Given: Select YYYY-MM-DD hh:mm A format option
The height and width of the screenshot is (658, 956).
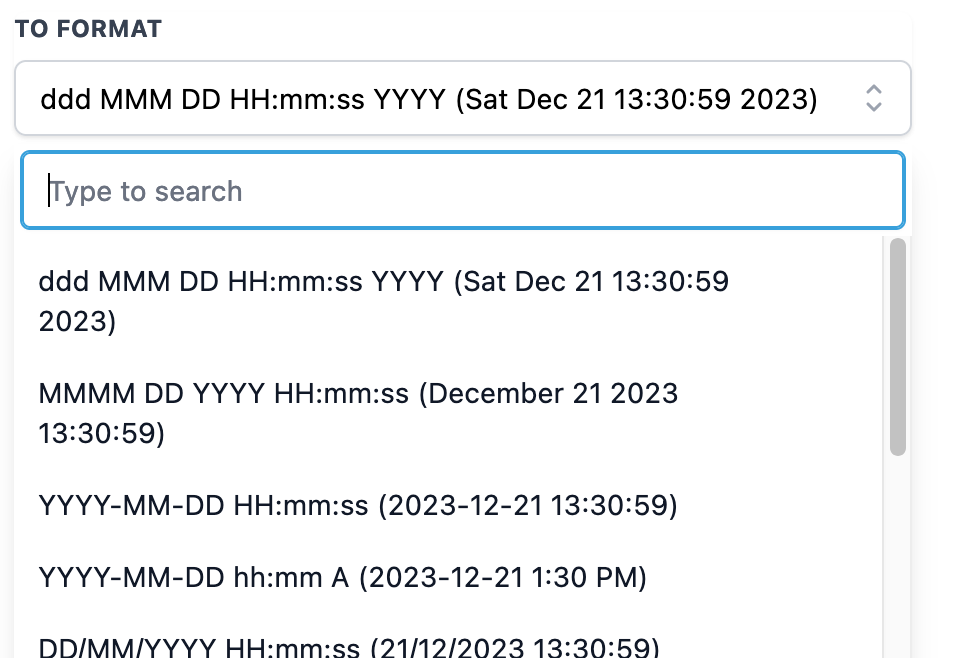Looking at the screenshot, I should (x=448, y=577).
